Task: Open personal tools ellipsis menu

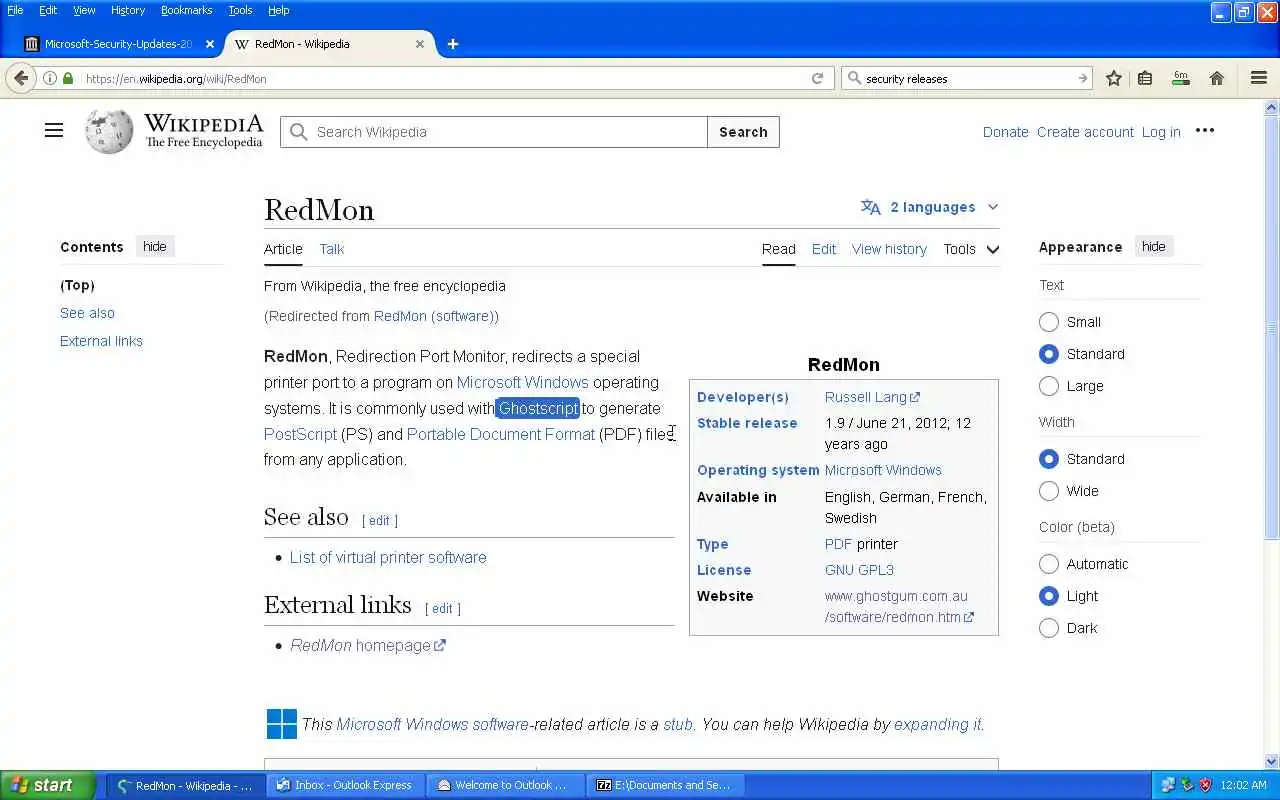Action: [1205, 130]
